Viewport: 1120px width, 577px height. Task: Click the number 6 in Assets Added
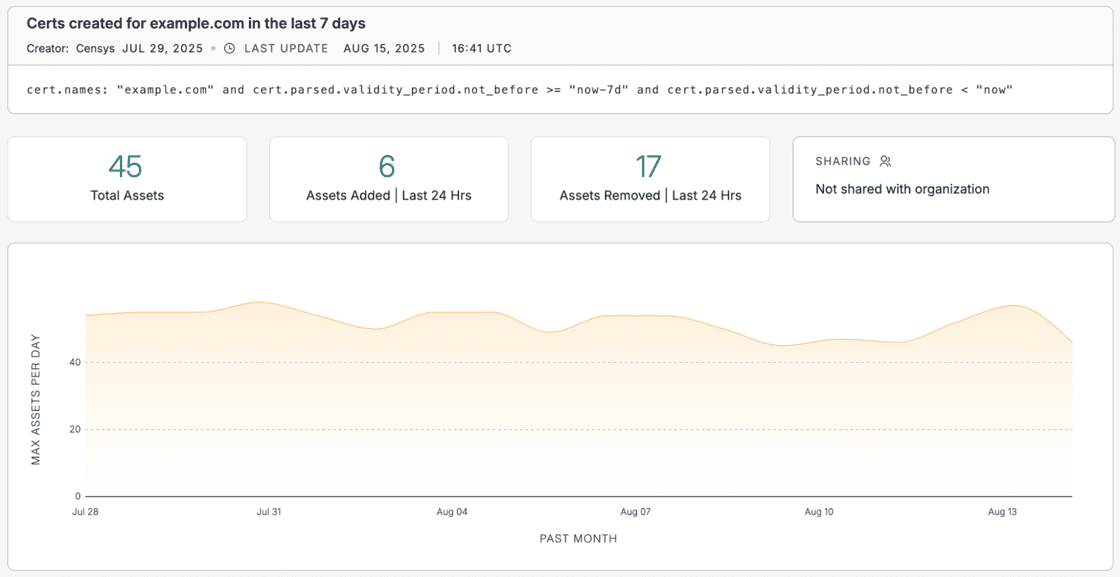[387, 166]
